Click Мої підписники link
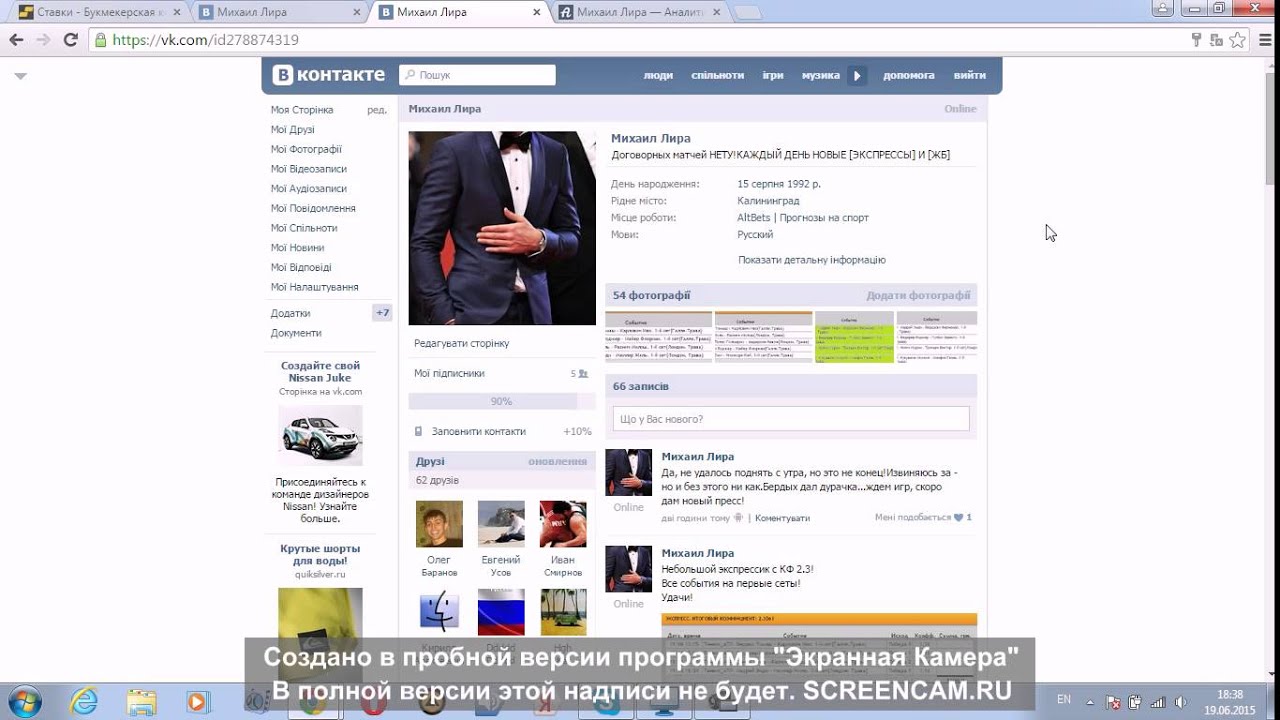Screen dimensions: 1280x720 449,373
